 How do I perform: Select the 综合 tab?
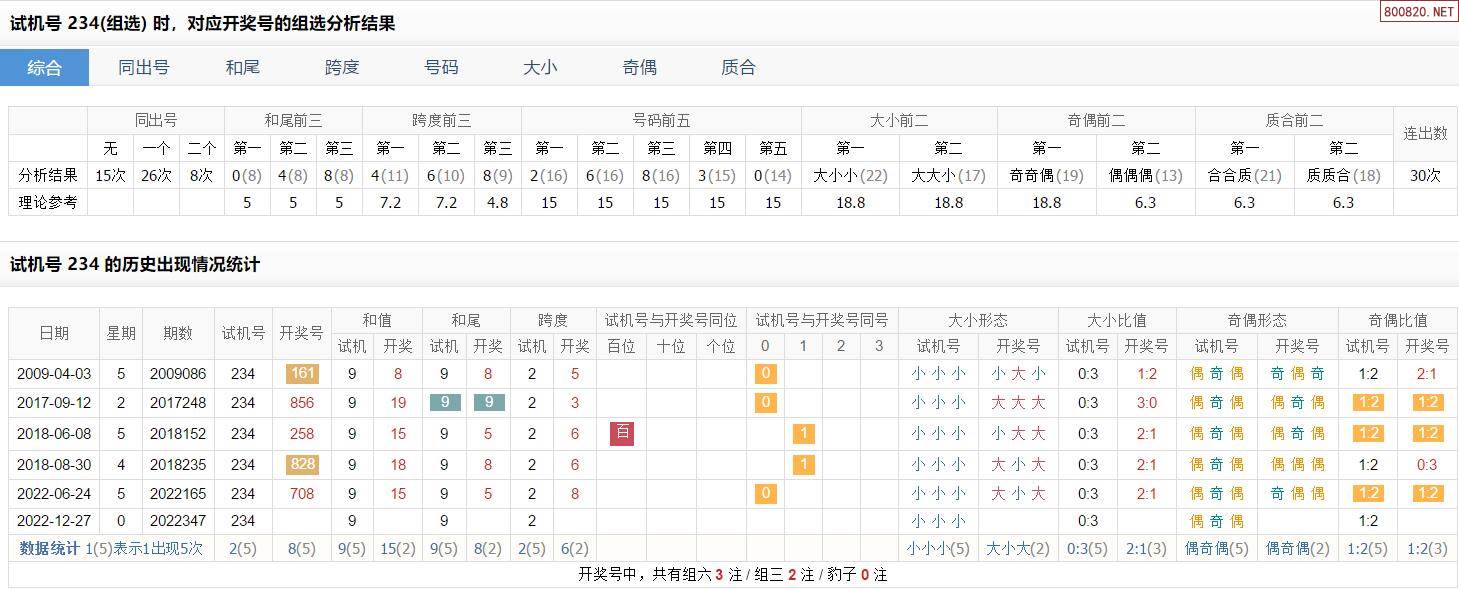(44, 68)
